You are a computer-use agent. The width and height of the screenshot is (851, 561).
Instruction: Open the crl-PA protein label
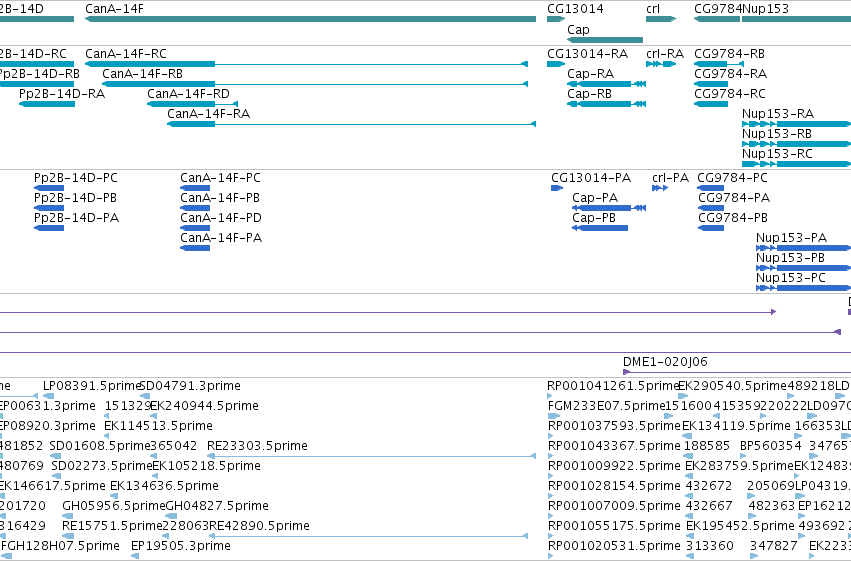(670, 178)
